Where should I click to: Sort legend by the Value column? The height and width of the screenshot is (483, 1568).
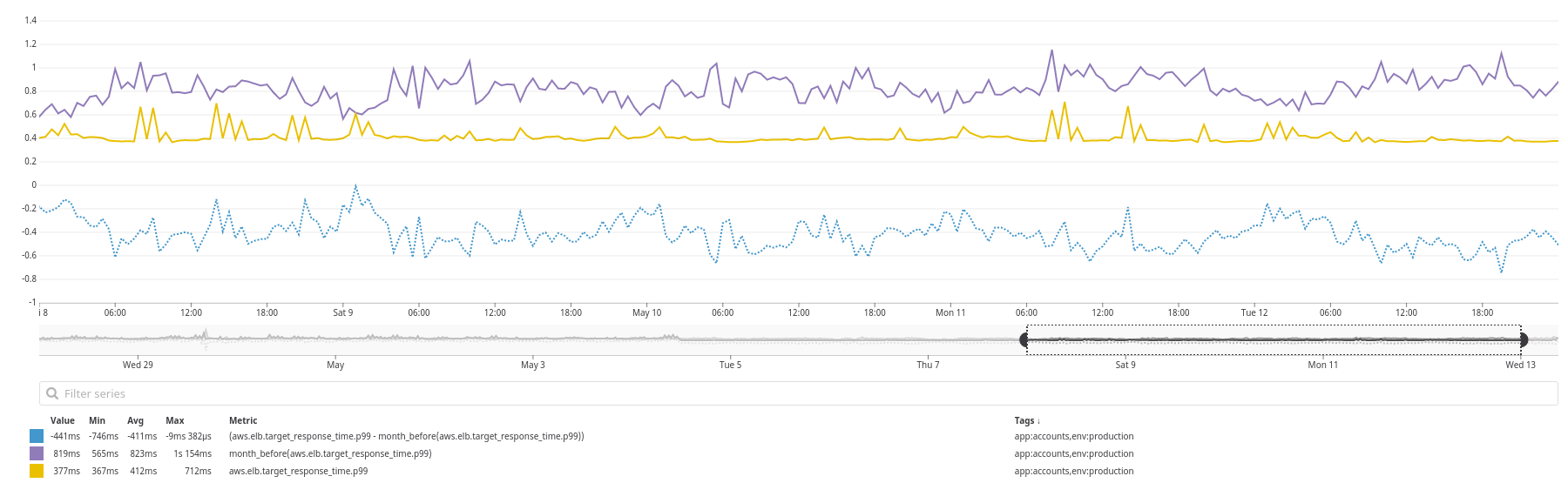63,420
